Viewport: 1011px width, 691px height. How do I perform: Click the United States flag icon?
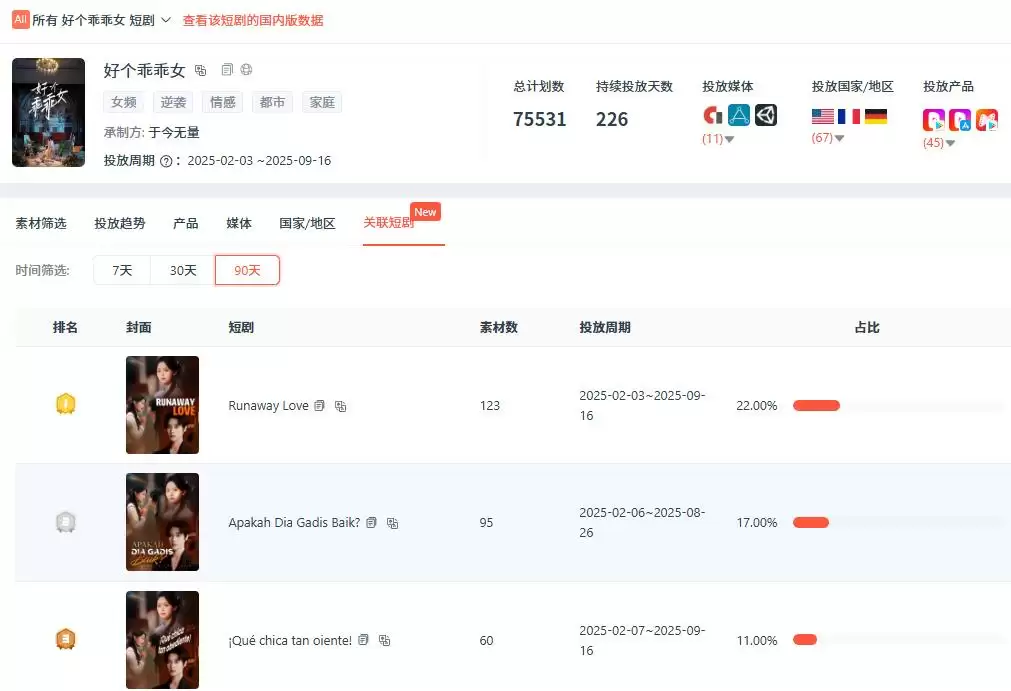(x=823, y=117)
